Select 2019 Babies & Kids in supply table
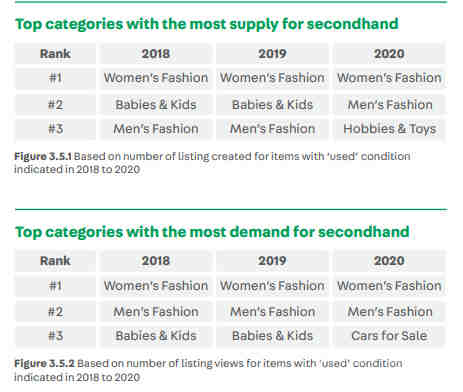The height and width of the screenshot is (392, 463). click(x=272, y=105)
